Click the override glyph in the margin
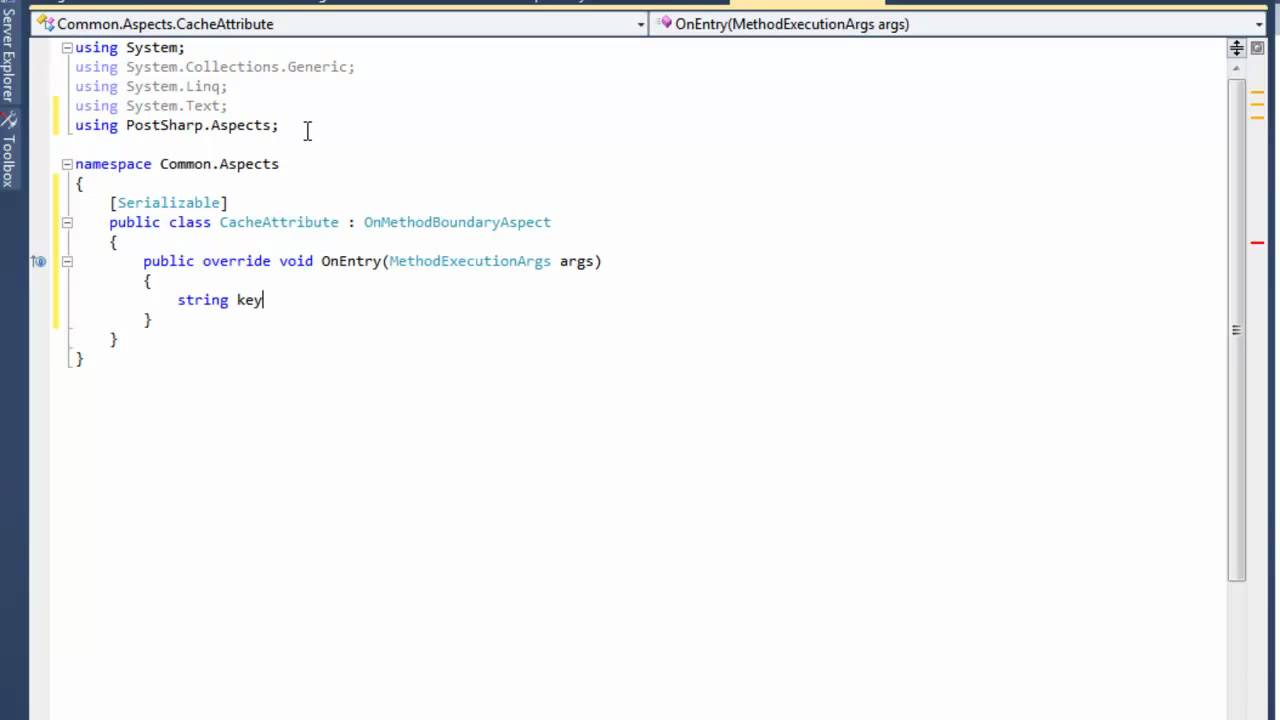 38,261
